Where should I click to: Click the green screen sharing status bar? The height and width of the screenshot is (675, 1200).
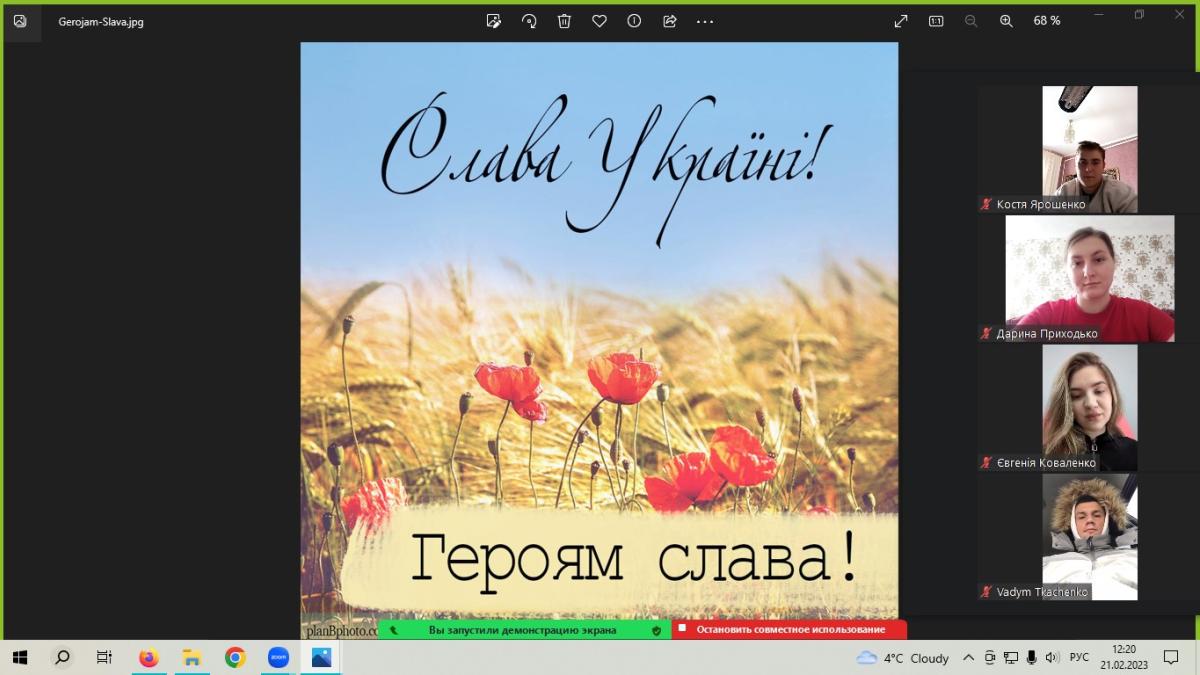[x=523, y=630]
